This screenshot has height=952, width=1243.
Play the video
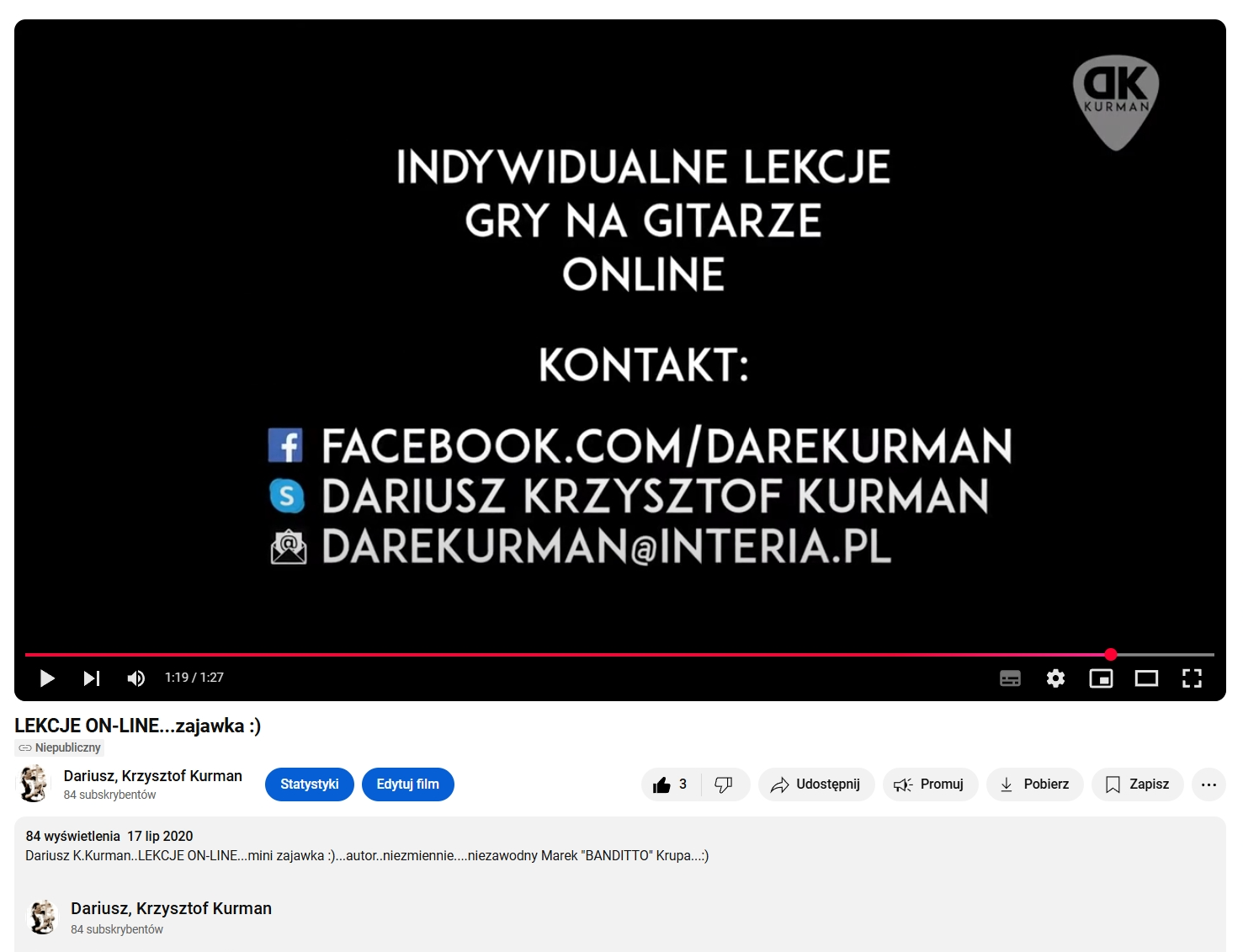coord(47,678)
